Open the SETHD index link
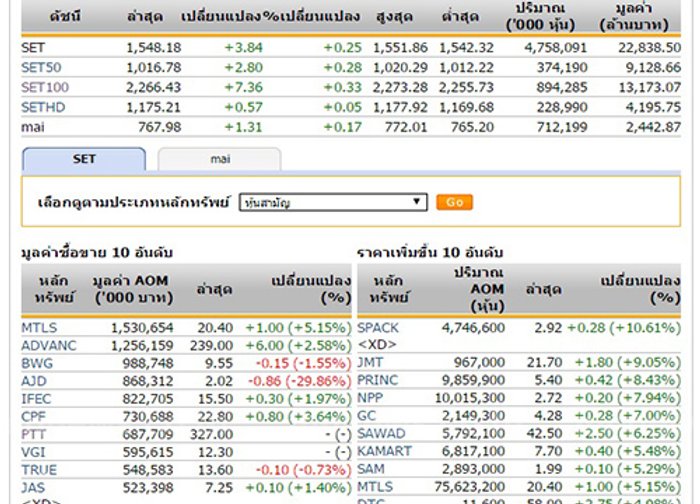Viewport: 700px width, 504px height. pyautogui.click(x=43, y=107)
